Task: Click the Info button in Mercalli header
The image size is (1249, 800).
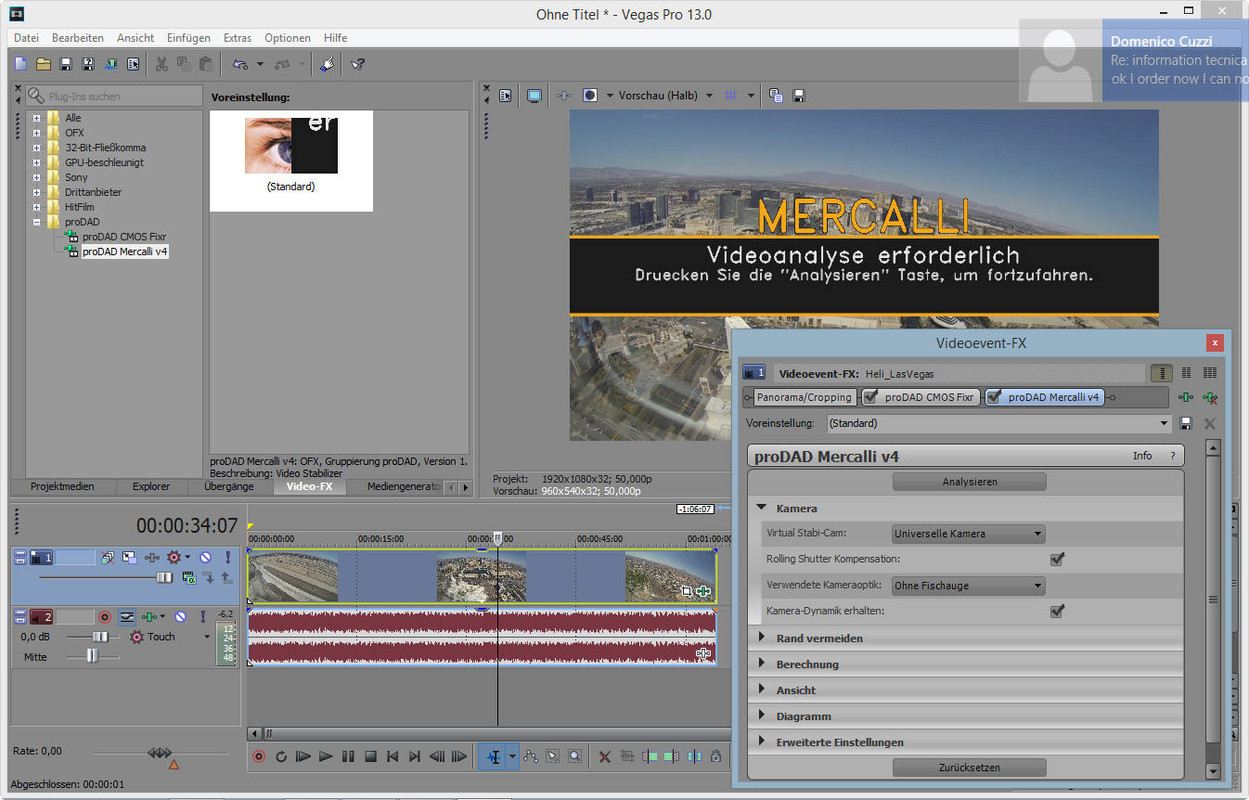Action: point(1142,456)
